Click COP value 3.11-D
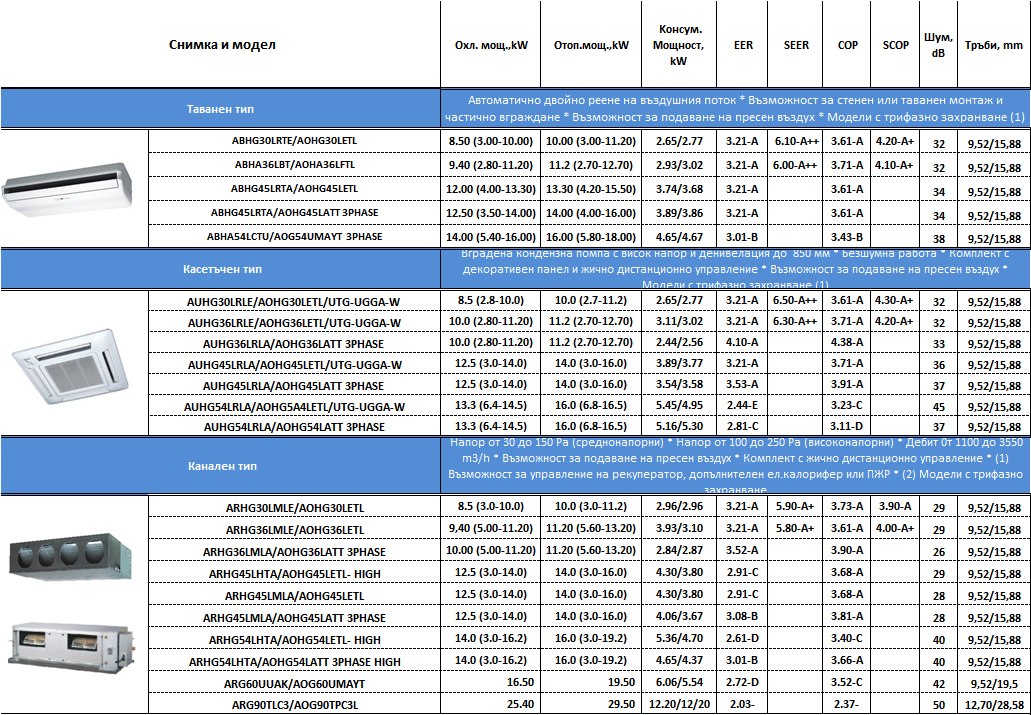Image resolution: width=1031 pixels, height=715 pixels. pyautogui.click(x=847, y=426)
